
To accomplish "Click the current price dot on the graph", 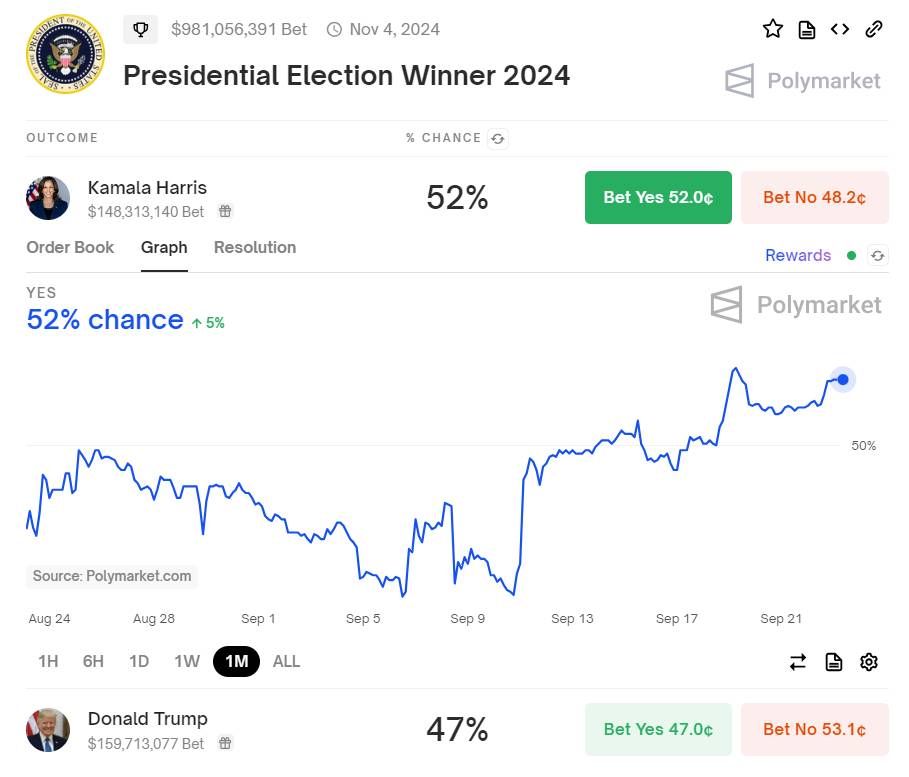I will pos(843,380).
